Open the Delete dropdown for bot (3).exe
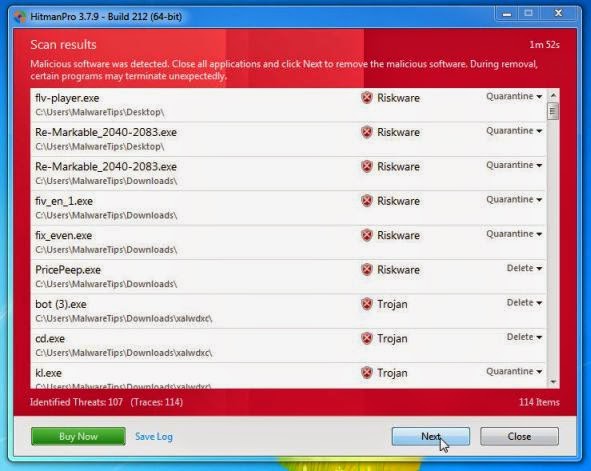This screenshot has height=471, width=591. point(524,303)
